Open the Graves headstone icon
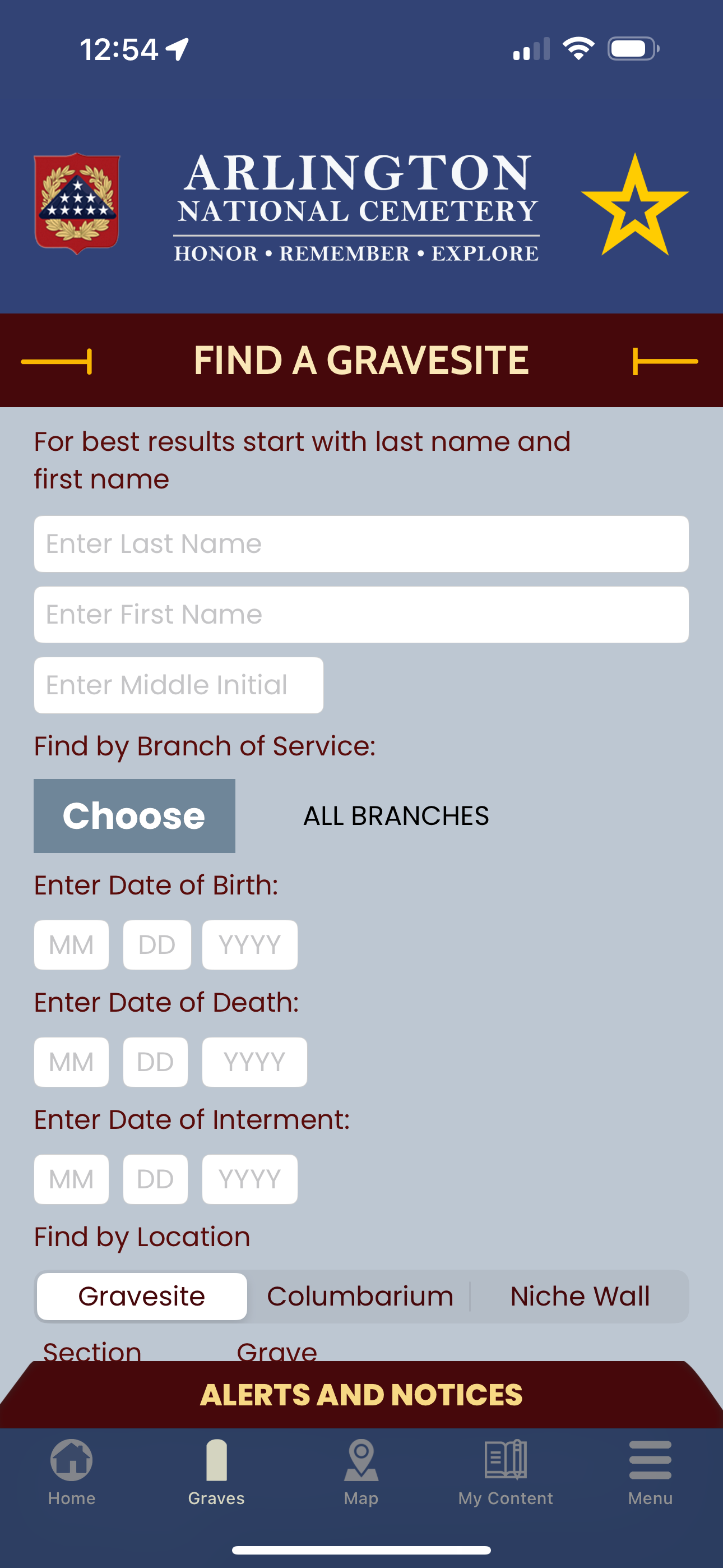The height and width of the screenshot is (1568, 723). point(217,1460)
